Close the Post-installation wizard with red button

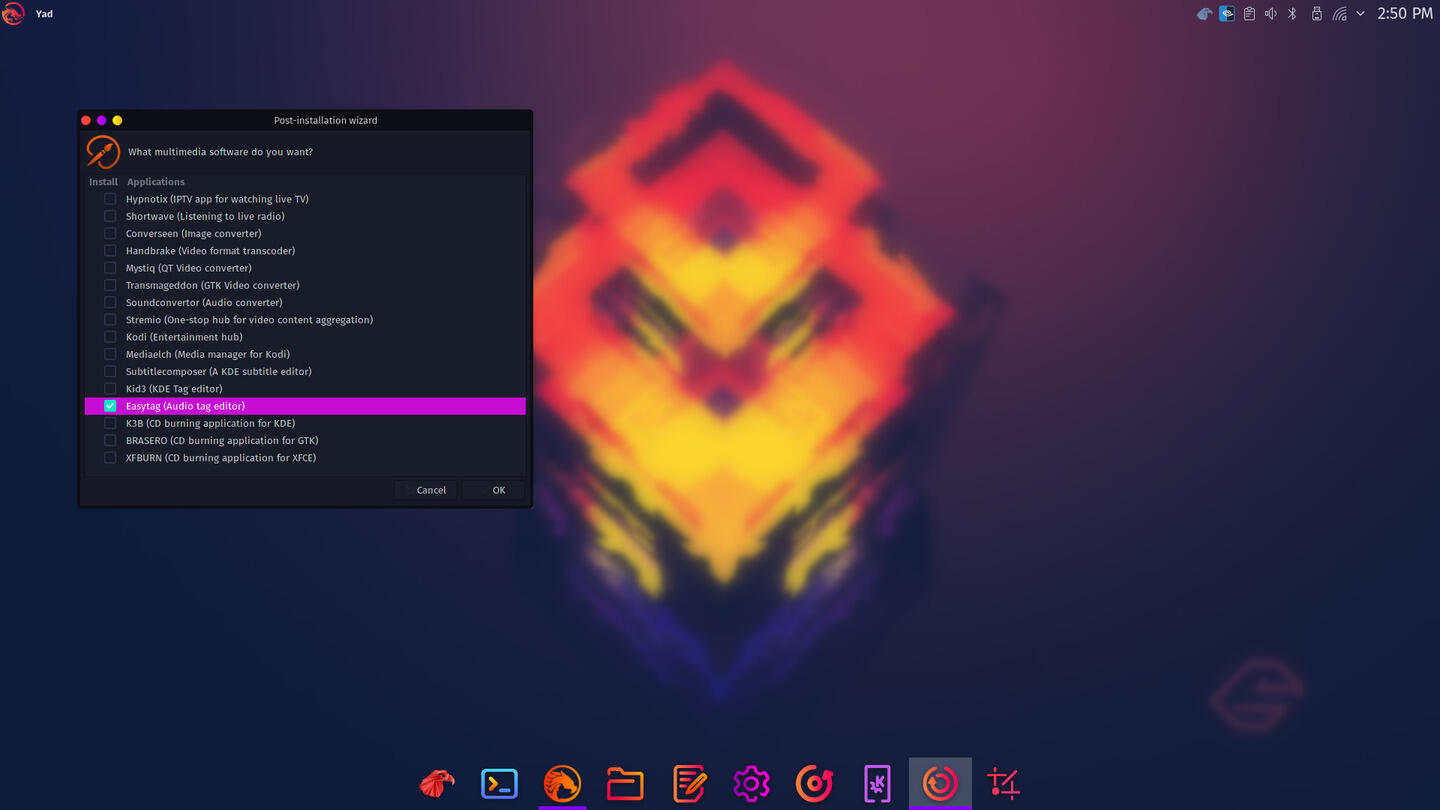coord(86,120)
